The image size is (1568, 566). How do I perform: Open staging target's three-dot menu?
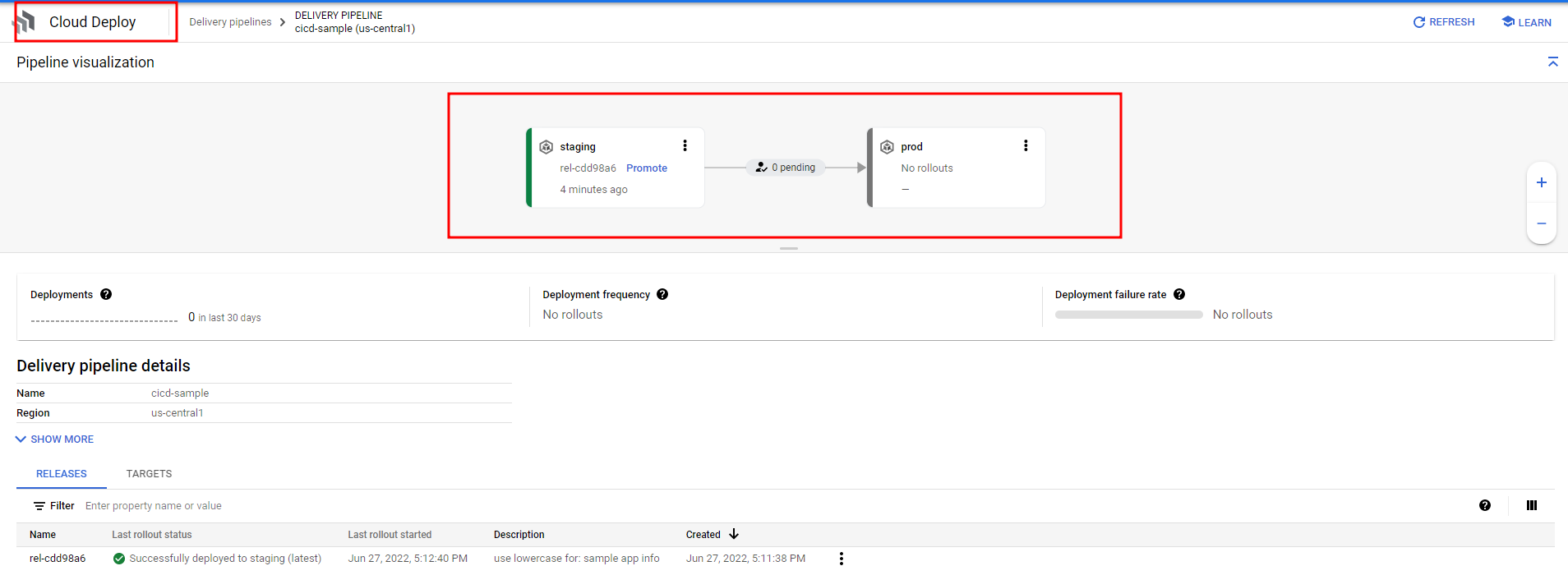tap(685, 145)
